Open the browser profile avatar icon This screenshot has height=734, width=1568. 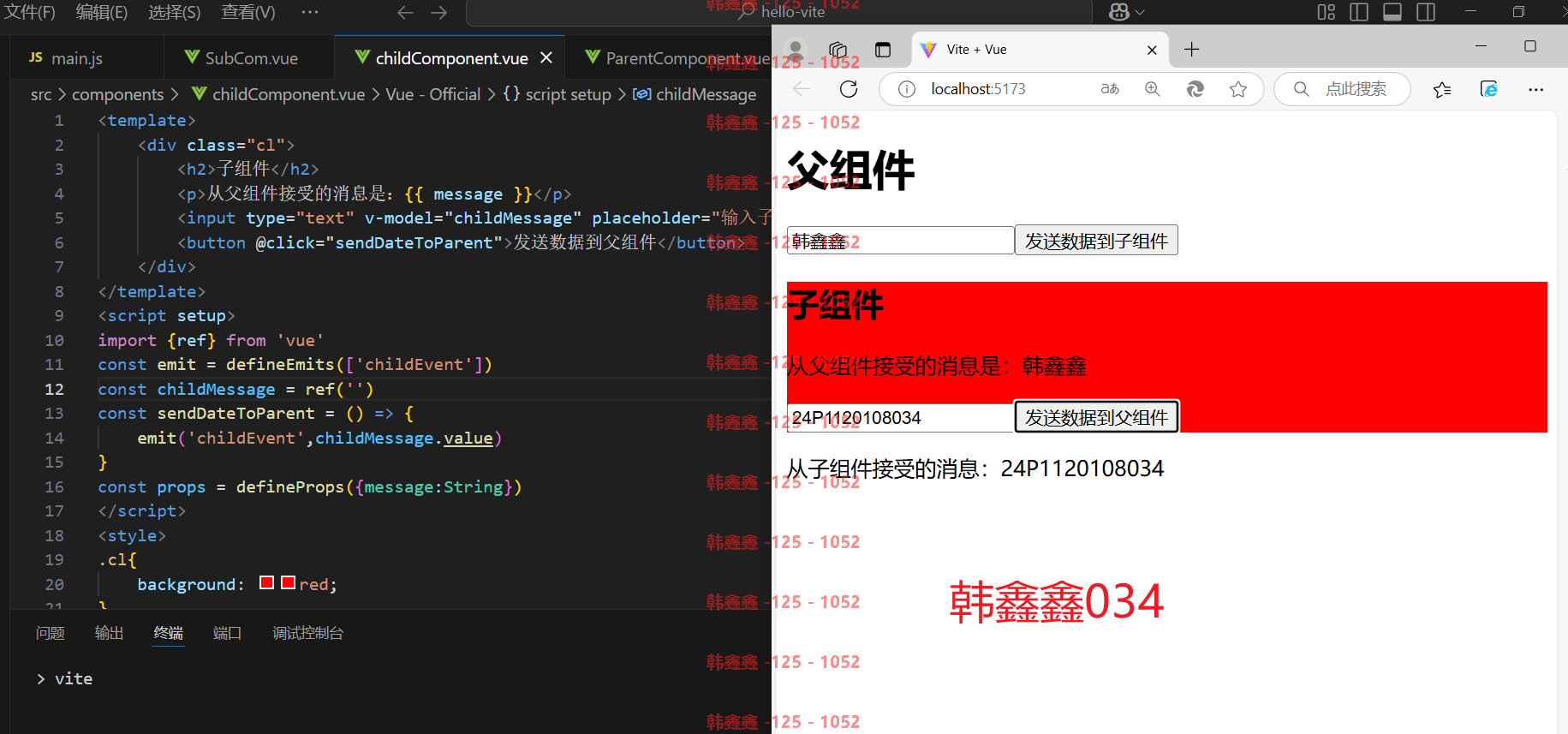(x=796, y=50)
